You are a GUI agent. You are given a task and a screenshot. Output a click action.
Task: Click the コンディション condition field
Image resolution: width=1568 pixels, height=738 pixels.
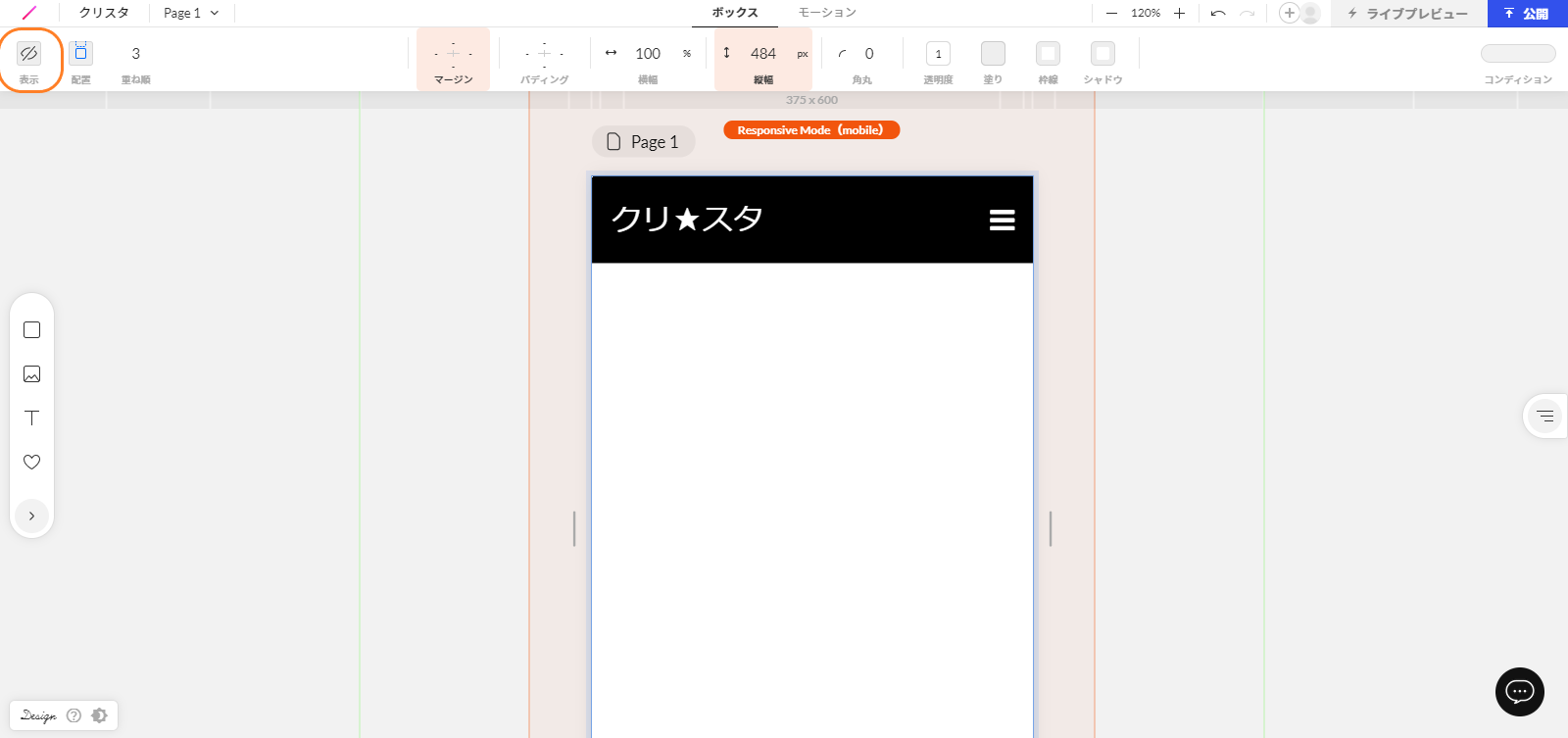tap(1518, 53)
